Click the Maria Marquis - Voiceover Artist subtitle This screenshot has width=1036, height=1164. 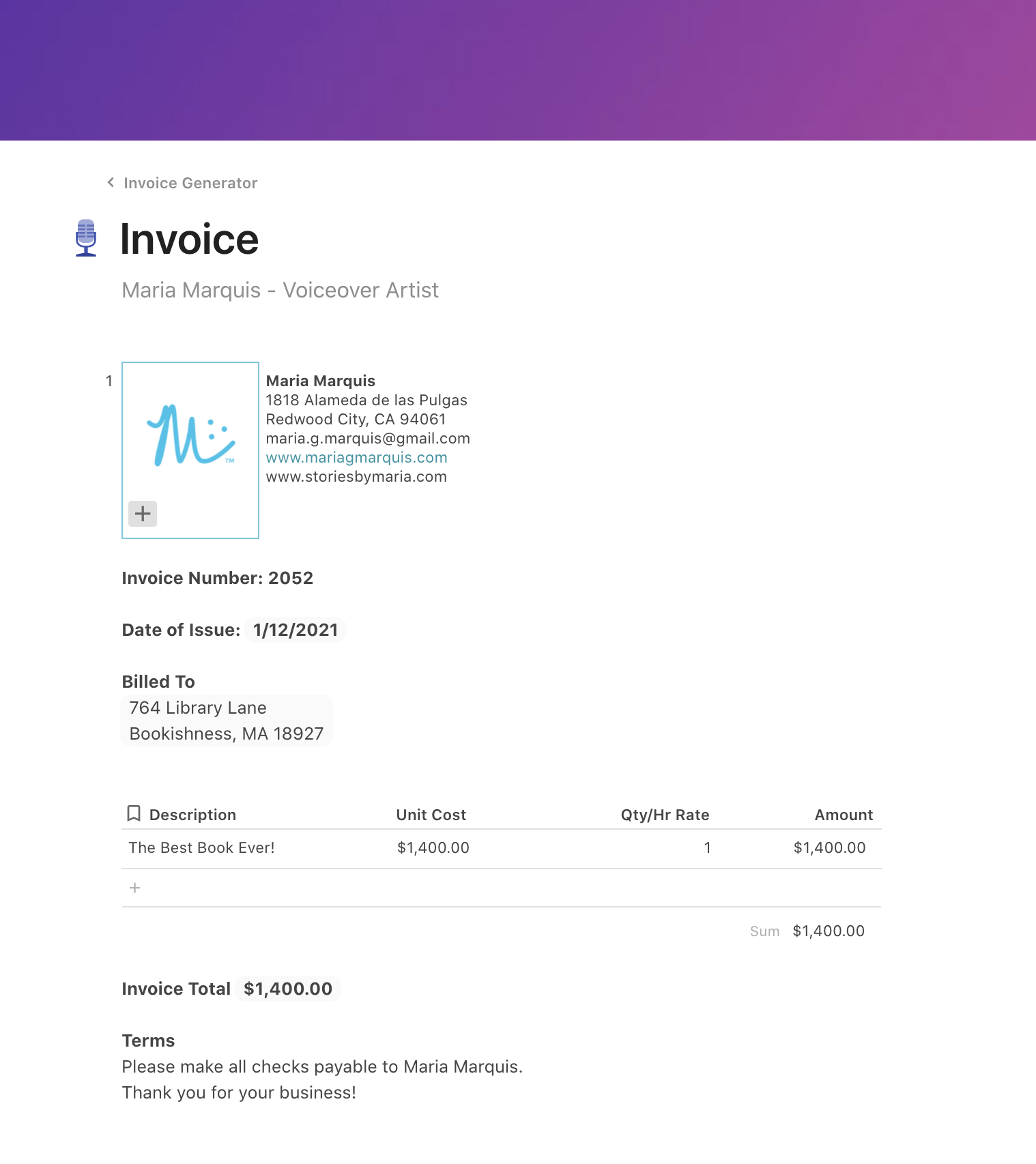pyautogui.click(x=280, y=290)
